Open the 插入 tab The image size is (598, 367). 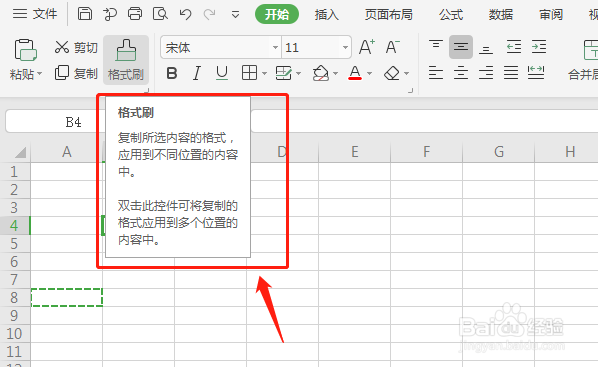[x=326, y=14]
